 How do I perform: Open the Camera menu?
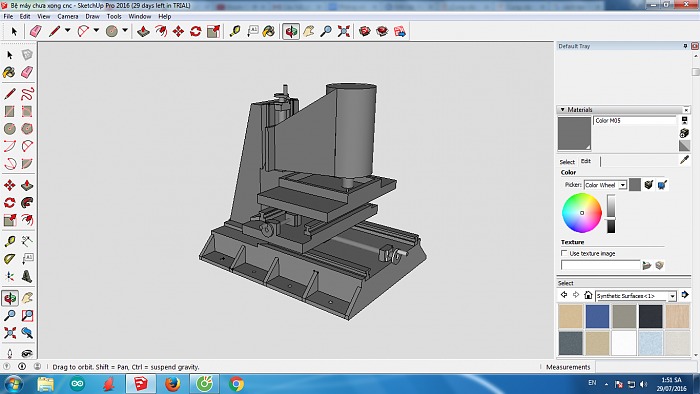67,16
